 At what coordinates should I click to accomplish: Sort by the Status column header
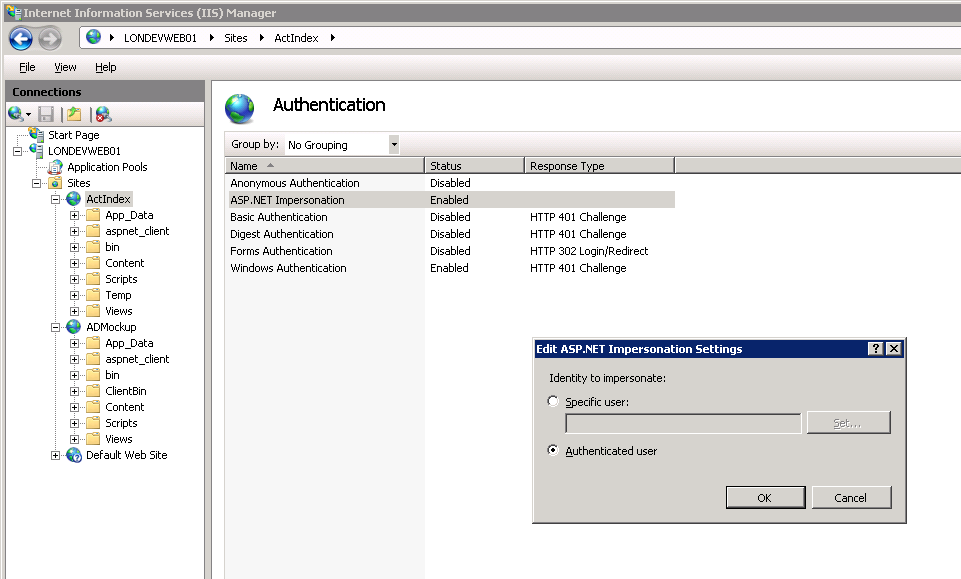[x=474, y=165]
